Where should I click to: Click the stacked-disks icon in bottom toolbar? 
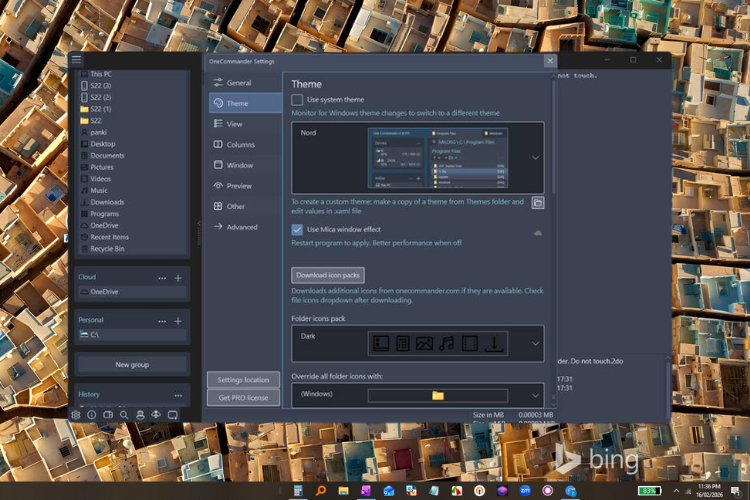tap(140, 415)
